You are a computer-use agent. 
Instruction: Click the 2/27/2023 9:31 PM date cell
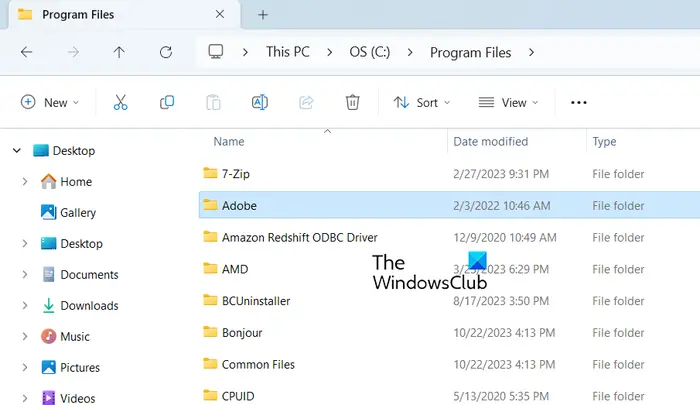coord(501,174)
